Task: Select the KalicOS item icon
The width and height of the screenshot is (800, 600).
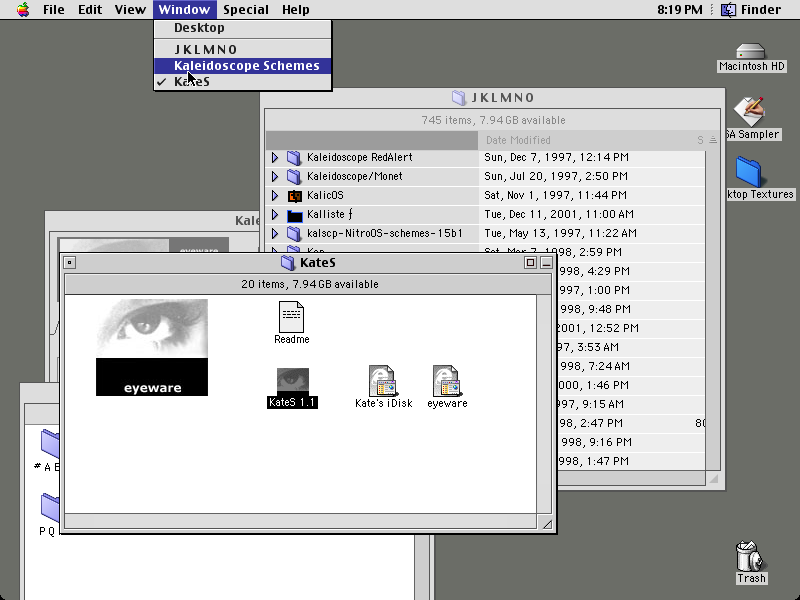Action: coord(294,196)
